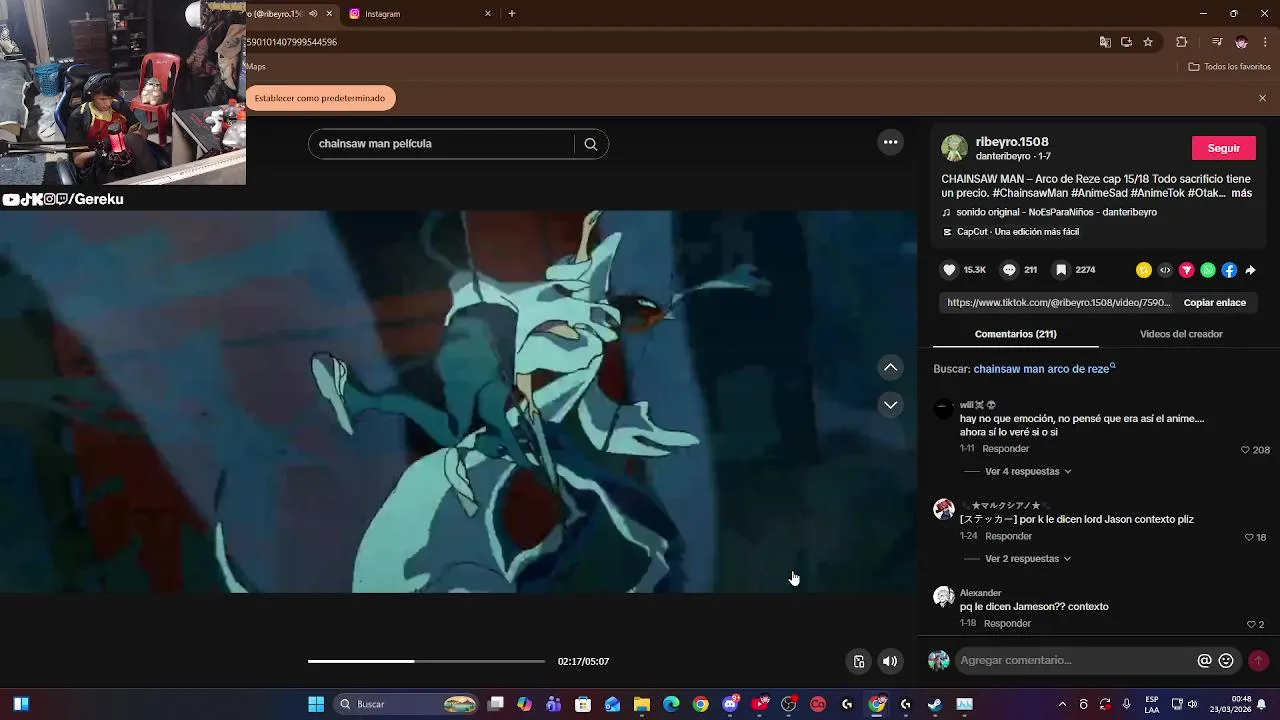The height and width of the screenshot is (720, 1280).
Task: Open File Explorer from the taskbar
Action: pyautogui.click(x=642, y=704)
